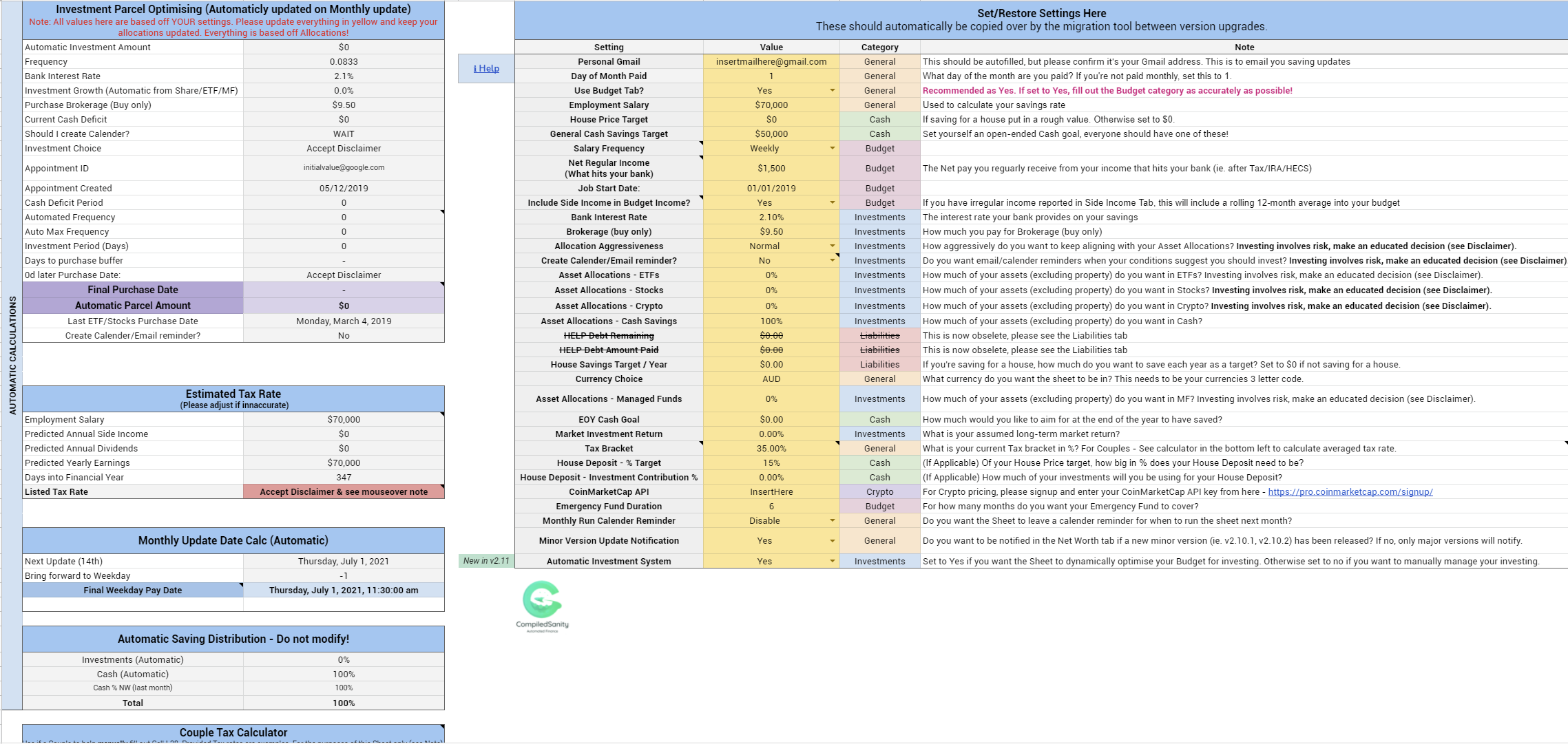This screenshot has width=1568, height=744.
Task: Click the Monthly Update Date Calc header
Action: (233, 540)
